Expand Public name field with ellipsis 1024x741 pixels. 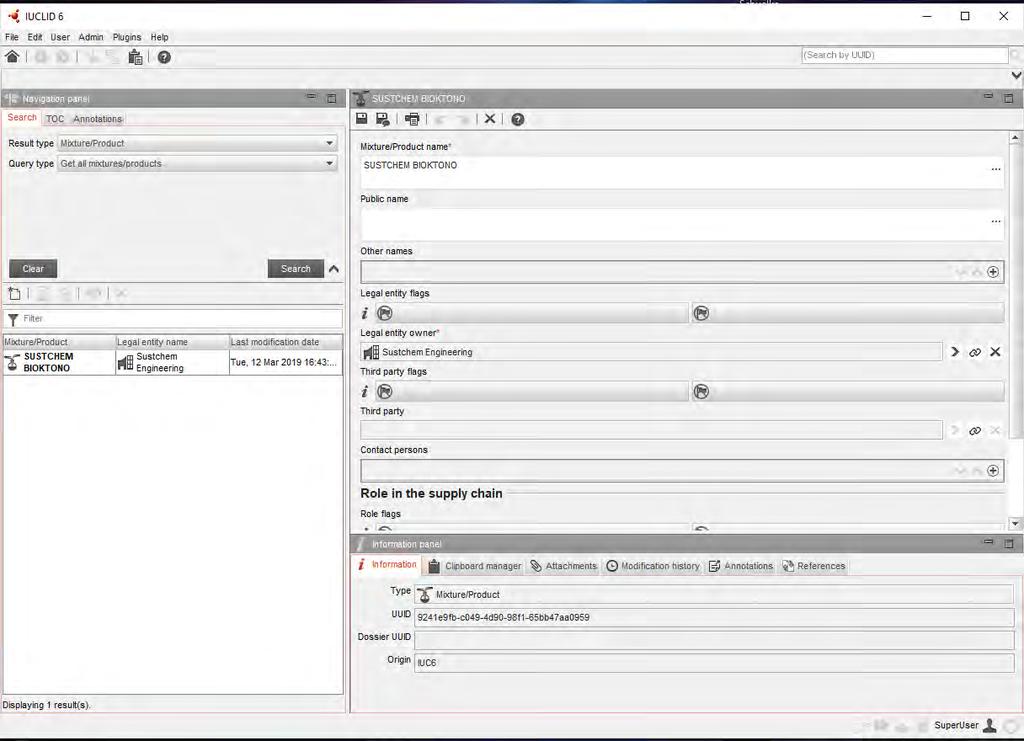click(x=995, y=221)
